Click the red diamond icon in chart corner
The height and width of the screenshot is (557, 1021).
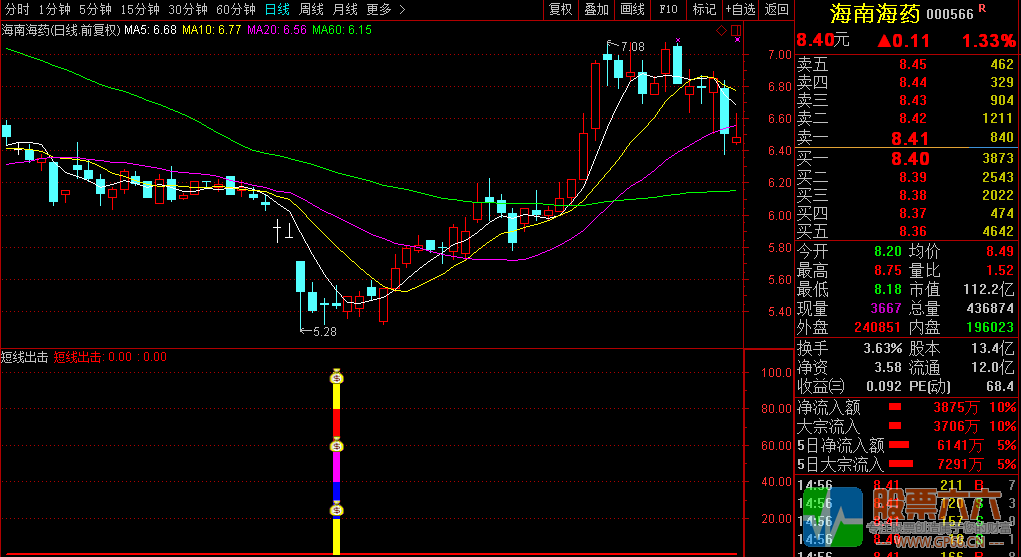coord(721,31)
